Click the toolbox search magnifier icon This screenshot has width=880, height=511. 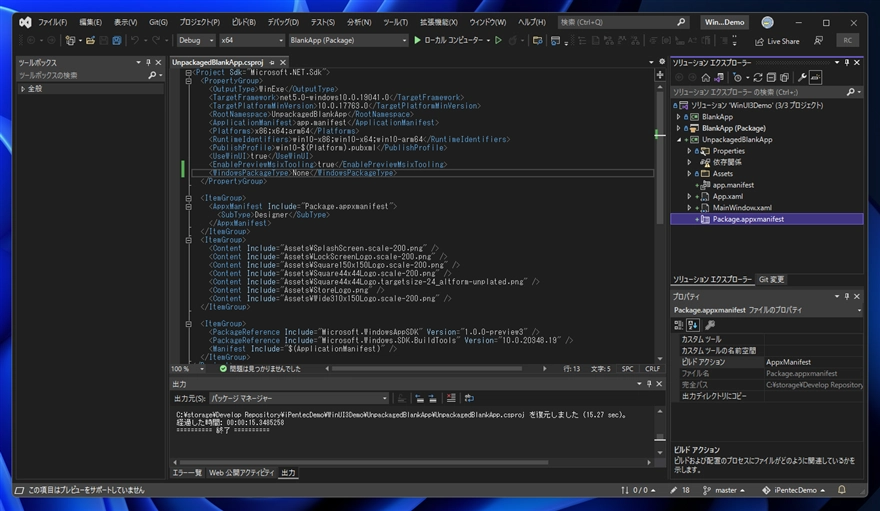click(x=152, y=75)
